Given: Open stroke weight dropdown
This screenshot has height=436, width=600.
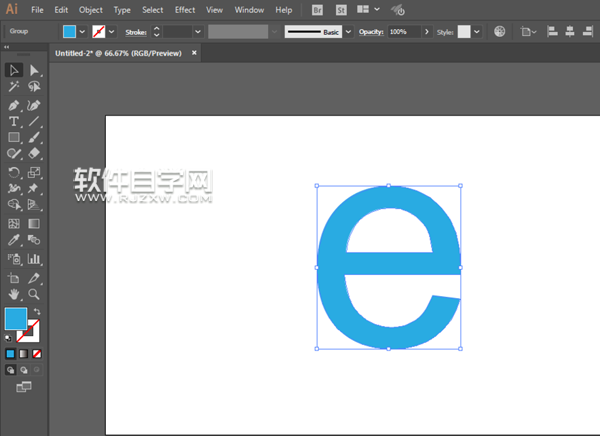Looking at the screenshot, I should point(198,31).
